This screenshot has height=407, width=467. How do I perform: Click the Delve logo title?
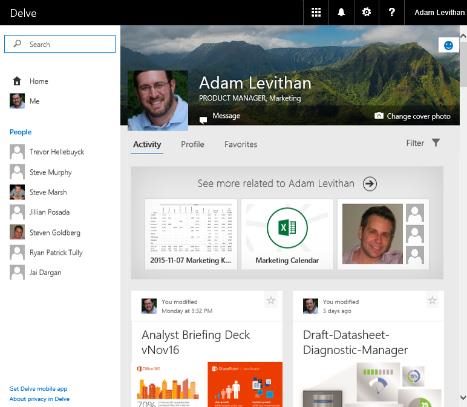23,13
